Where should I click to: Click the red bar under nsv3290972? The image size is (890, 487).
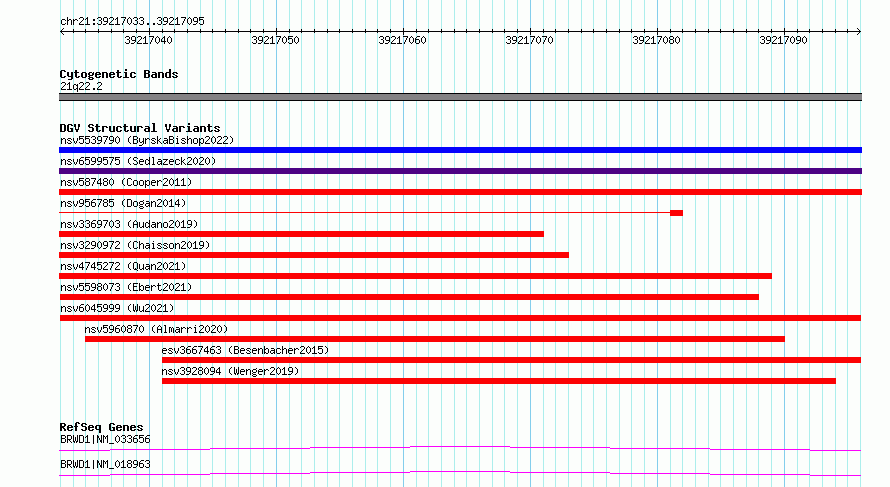click(x=314, y=255)
